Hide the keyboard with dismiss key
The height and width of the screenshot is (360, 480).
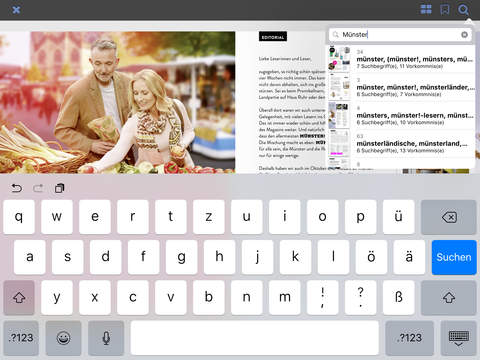pyautogui.click(x=458, y=338)
